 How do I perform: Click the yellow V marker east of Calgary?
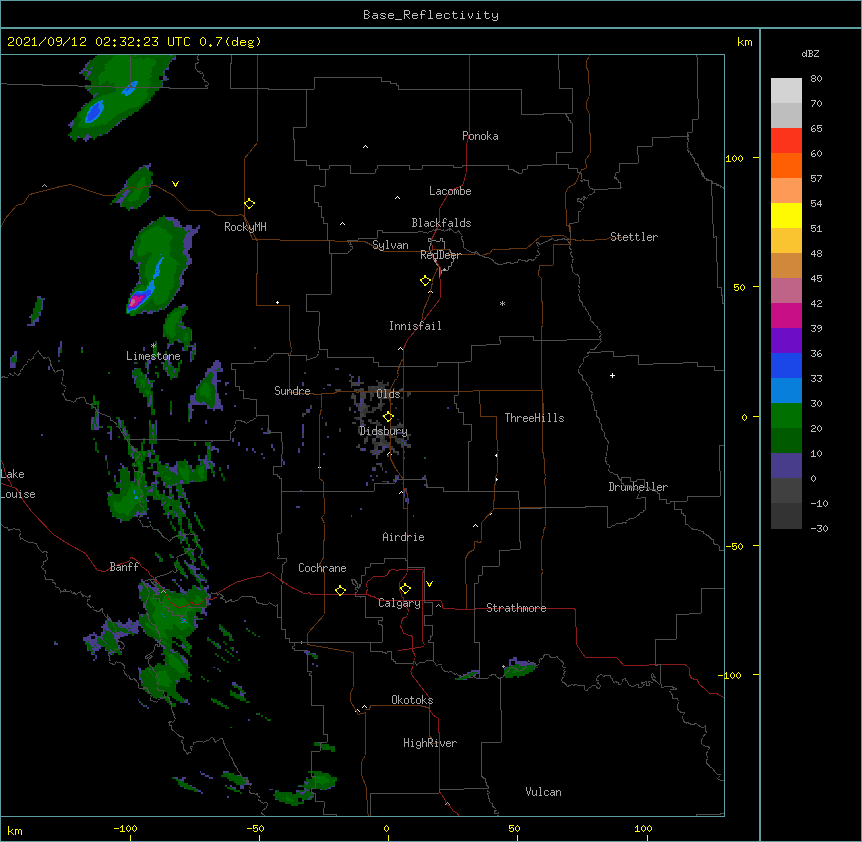click(x=429, y=584)
